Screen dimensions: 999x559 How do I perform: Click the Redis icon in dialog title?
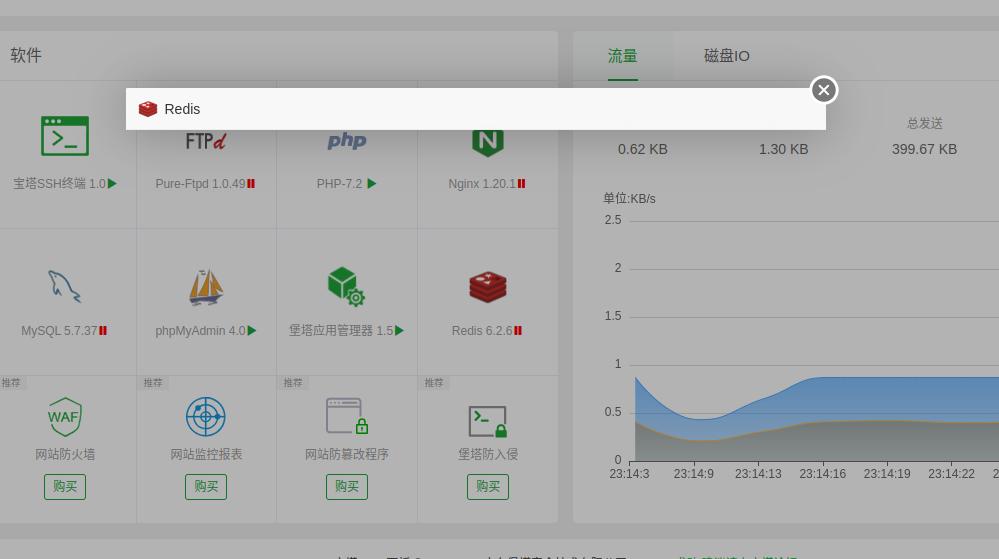(x=148, y=109)
